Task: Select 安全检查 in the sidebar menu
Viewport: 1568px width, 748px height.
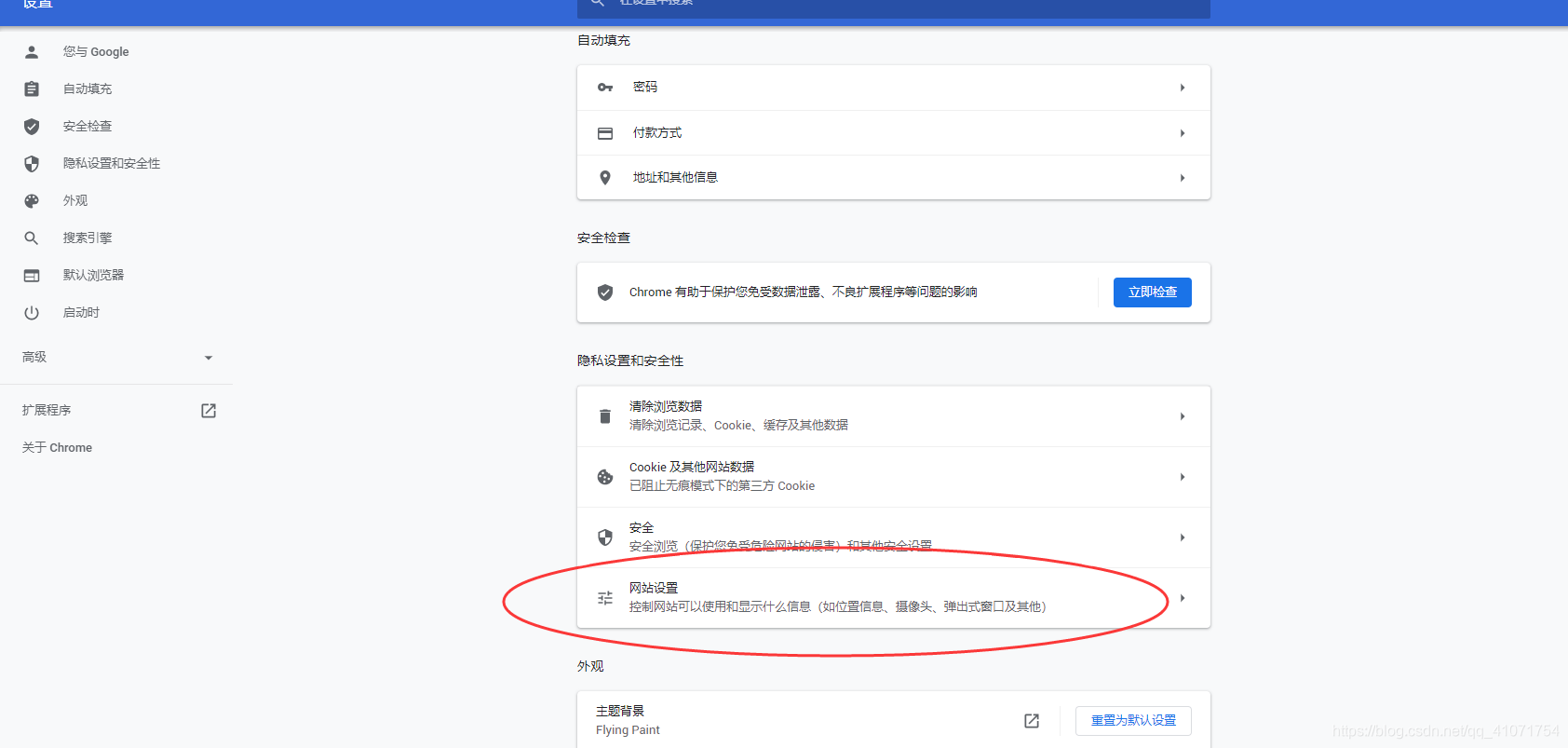Action: click(88, 127)
